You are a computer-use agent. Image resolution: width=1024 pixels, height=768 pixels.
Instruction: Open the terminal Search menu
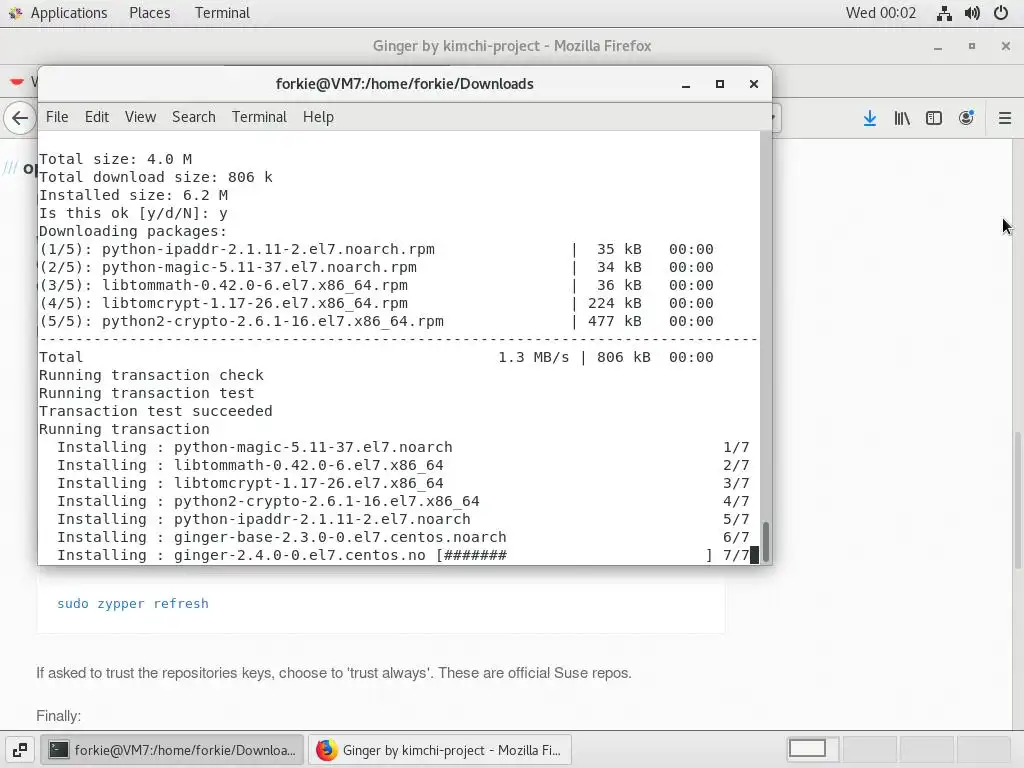coord(194,117)
